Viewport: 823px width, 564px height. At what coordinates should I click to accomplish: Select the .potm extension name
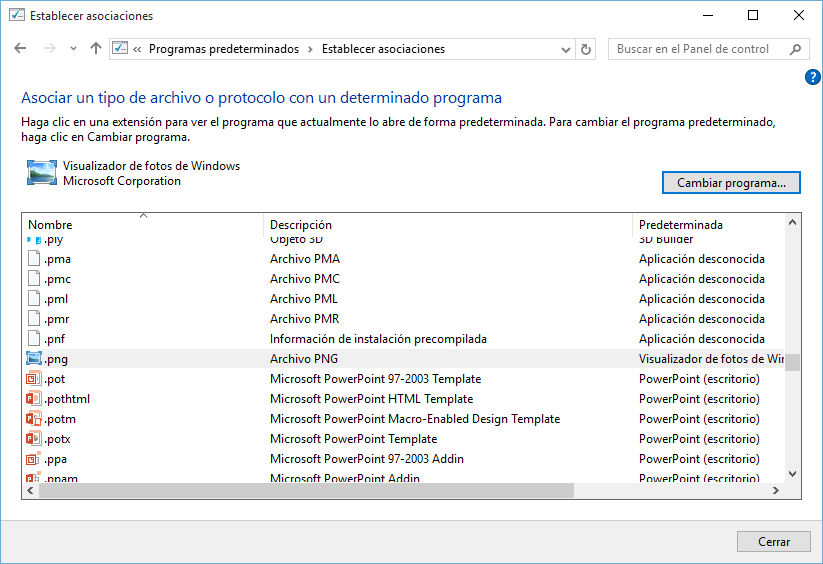[x=60, y=419]
